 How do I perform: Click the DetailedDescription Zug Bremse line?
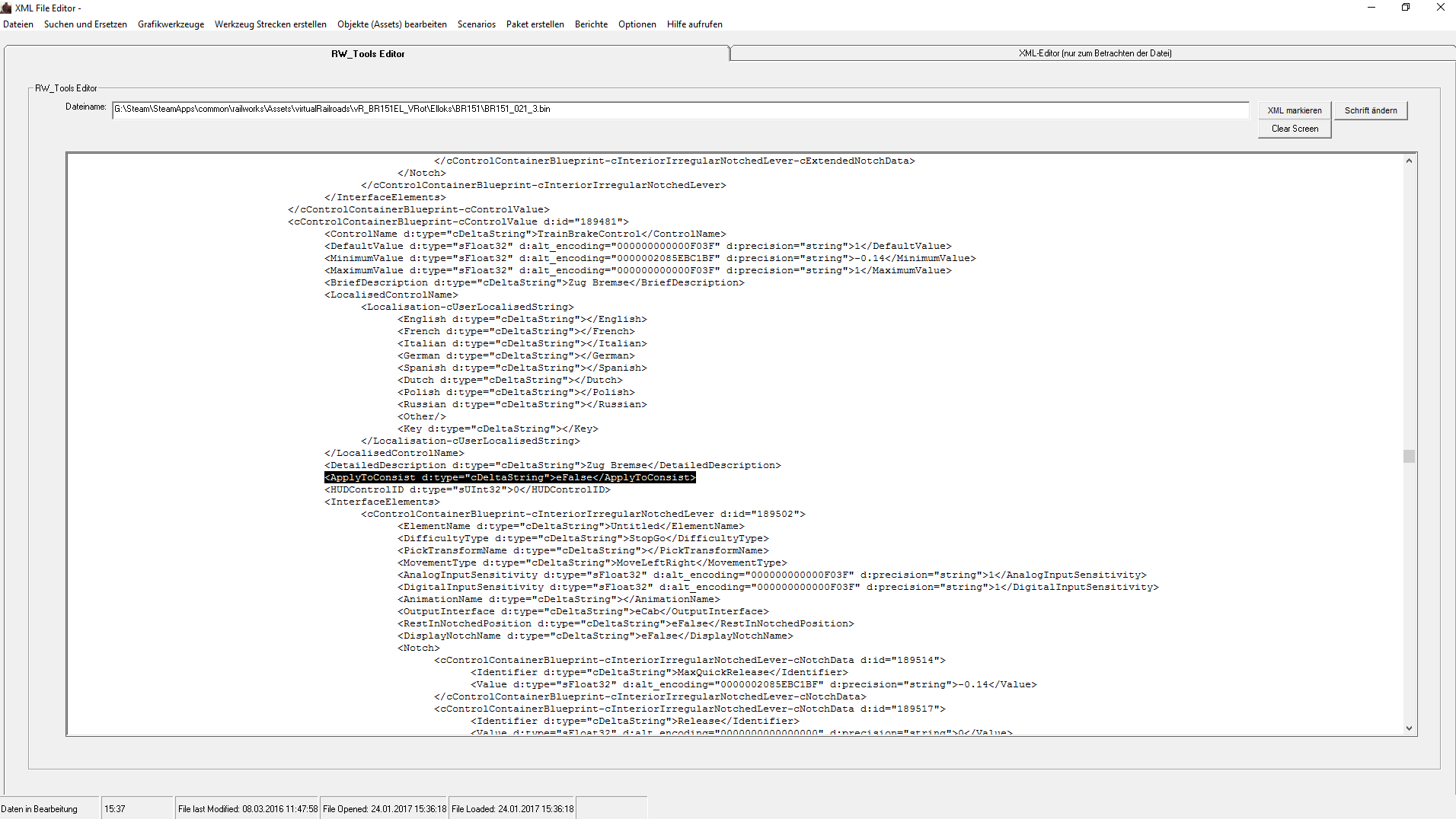click(553, 465)
